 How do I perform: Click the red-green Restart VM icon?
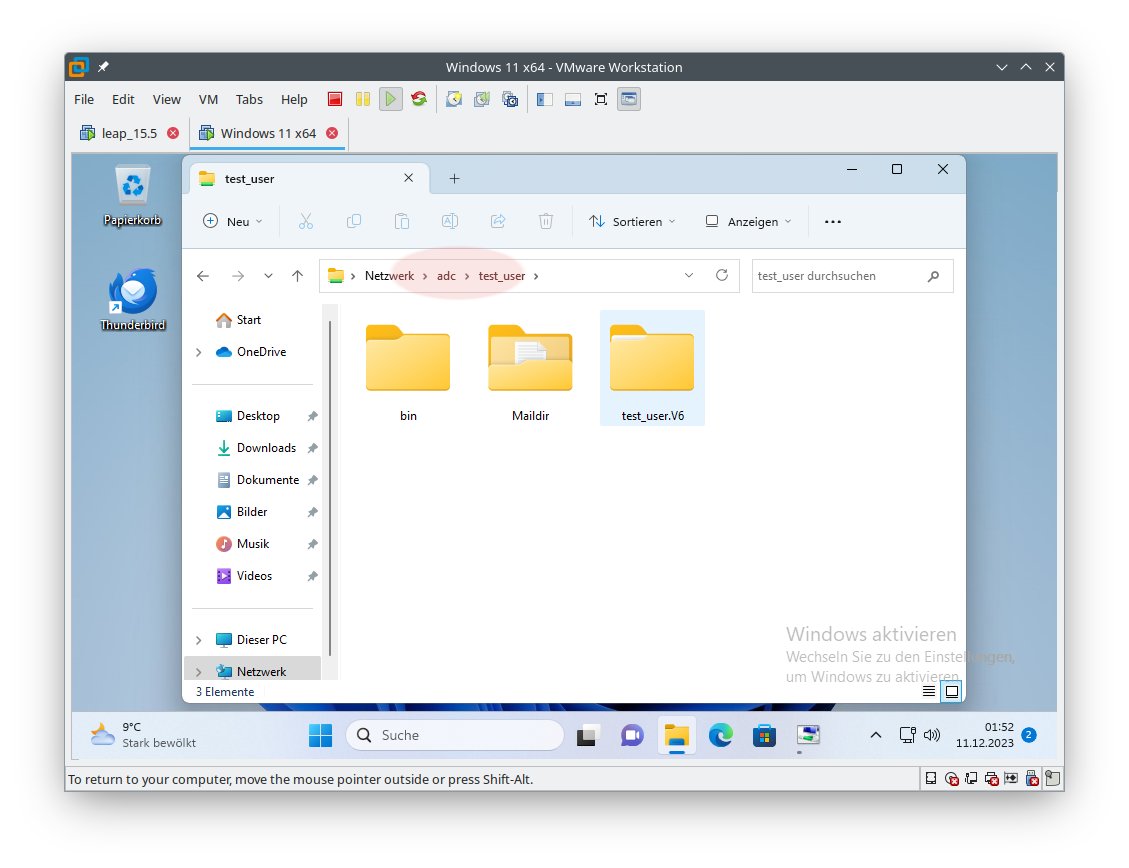point(419,99)
